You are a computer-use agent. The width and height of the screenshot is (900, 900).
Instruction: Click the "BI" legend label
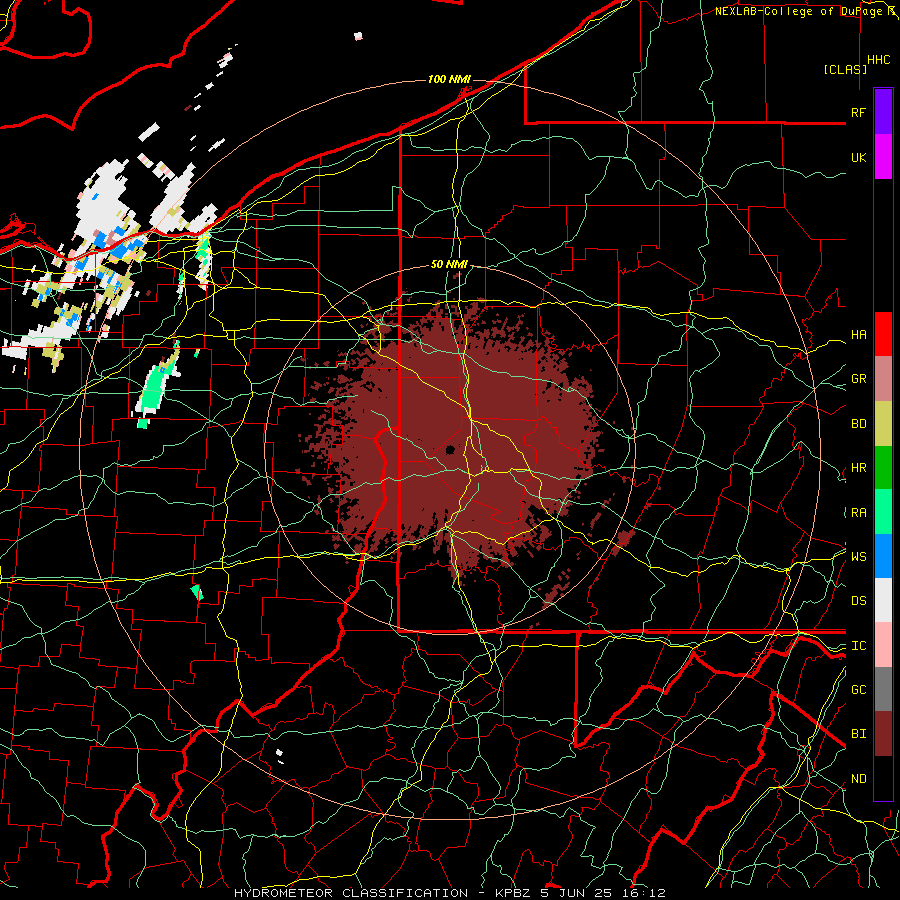[x=858, y=734]
